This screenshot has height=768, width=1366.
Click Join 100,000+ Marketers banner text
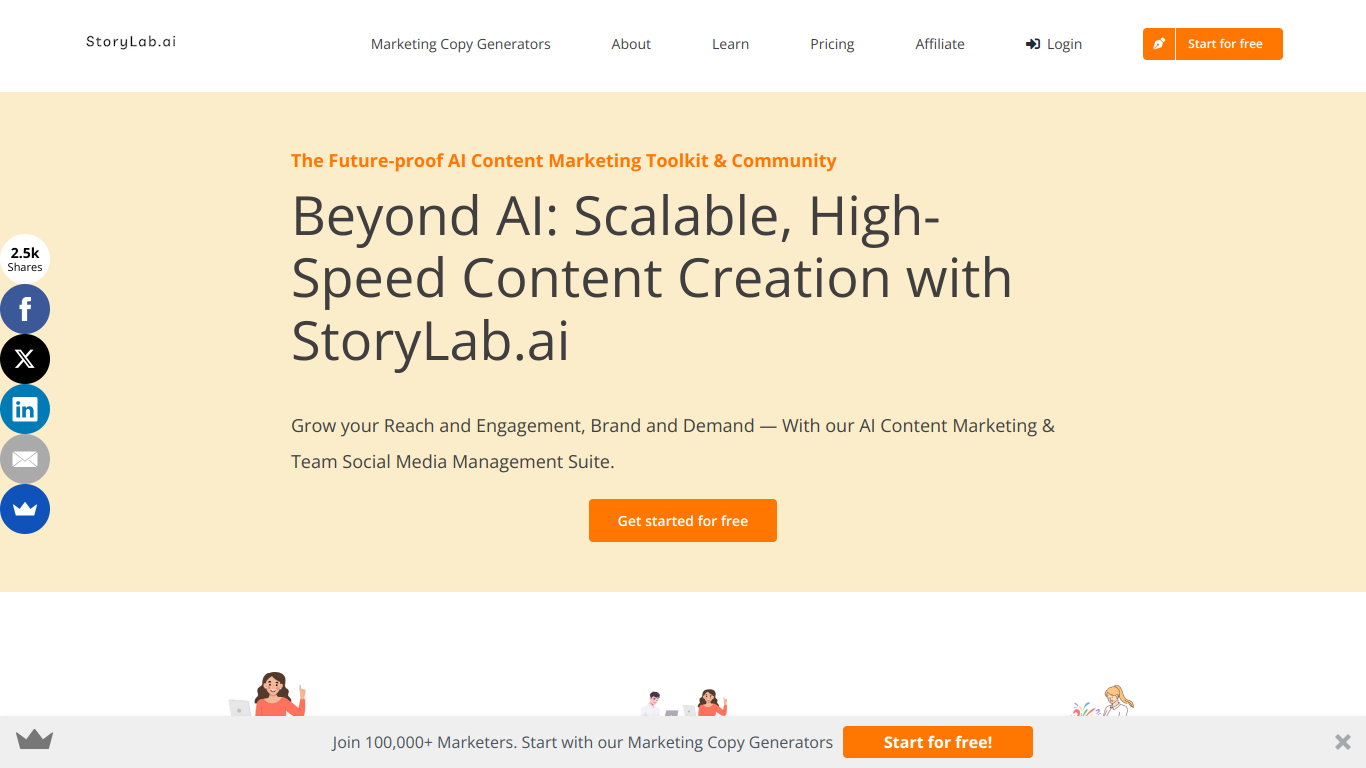click(x=583, y=742)
